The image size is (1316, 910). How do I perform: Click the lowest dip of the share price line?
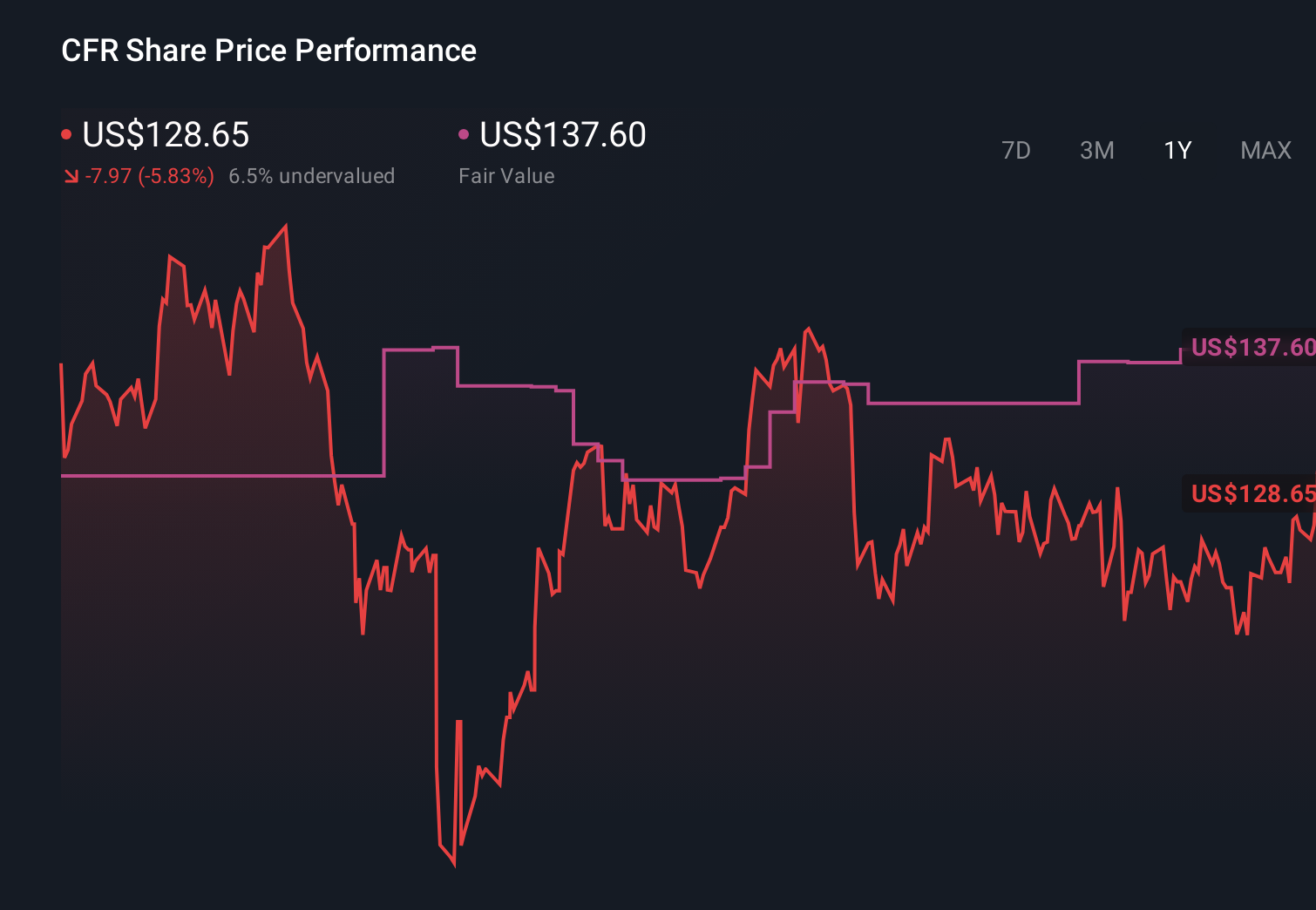(x=455, y=866)
